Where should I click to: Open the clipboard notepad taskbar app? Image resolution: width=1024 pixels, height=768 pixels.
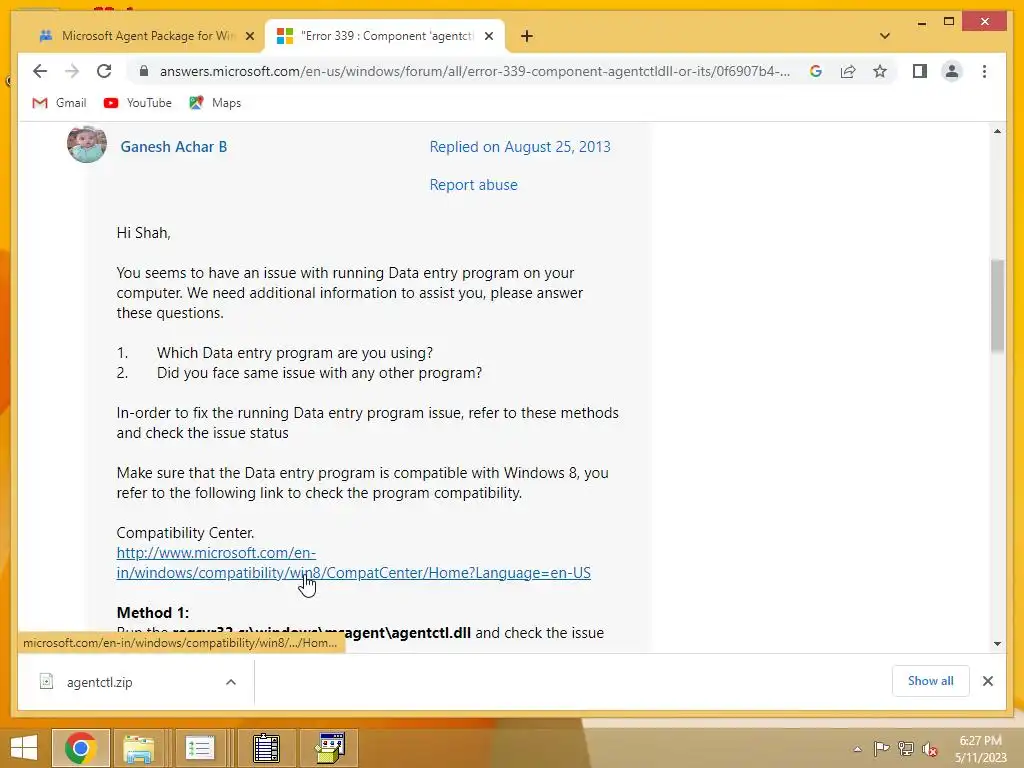click(x=266, y=747)
